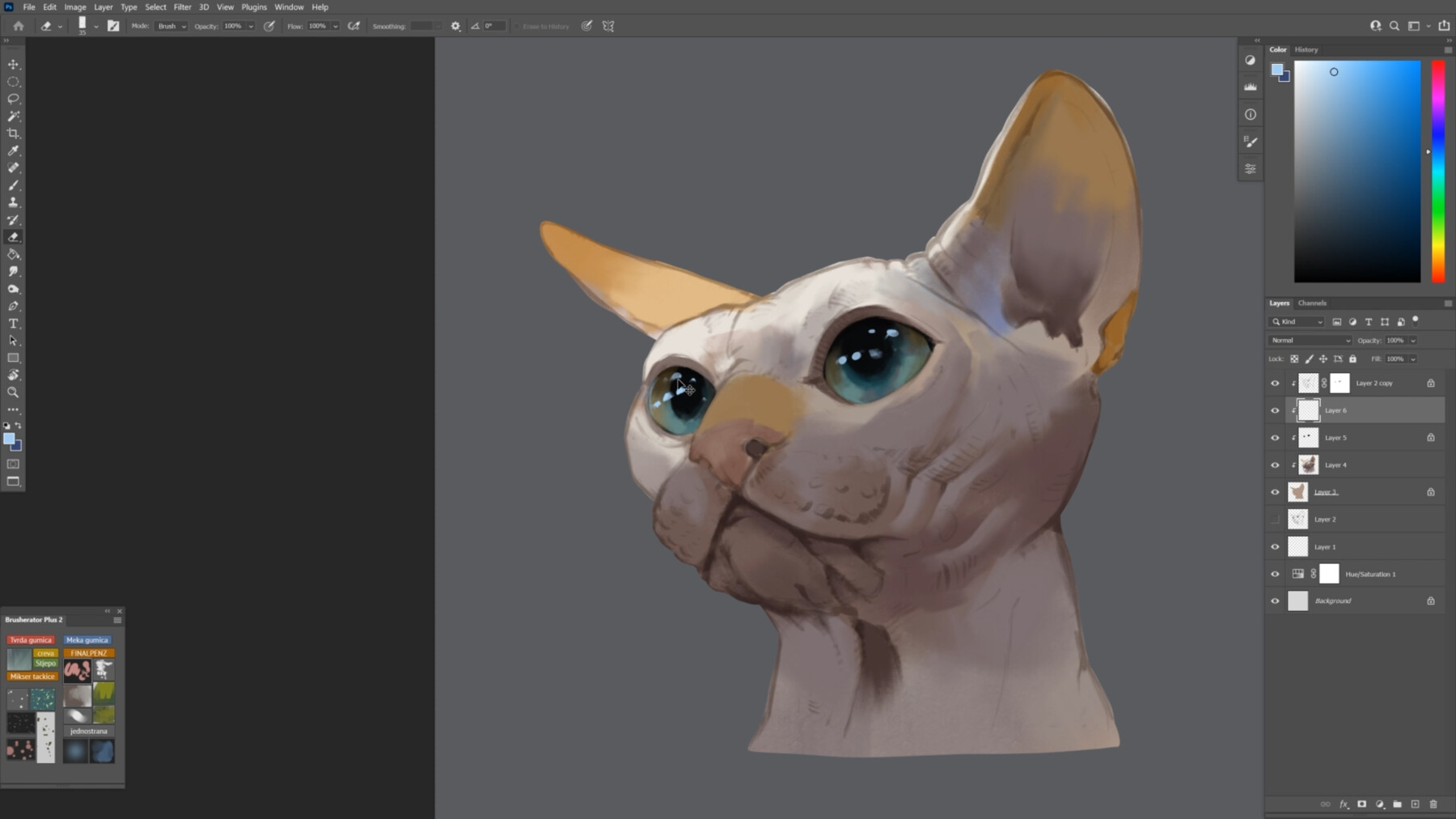
Task: Select the Move tool
Action: click(x=13, y=64)
